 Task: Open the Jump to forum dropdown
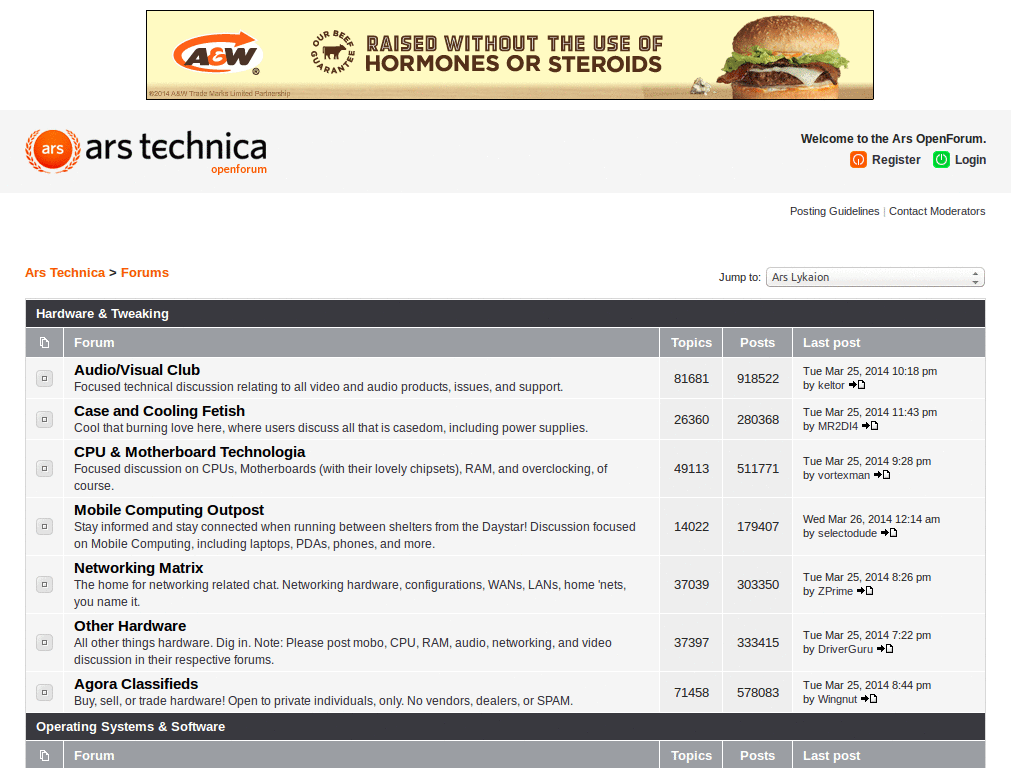[x=875, y=277]
